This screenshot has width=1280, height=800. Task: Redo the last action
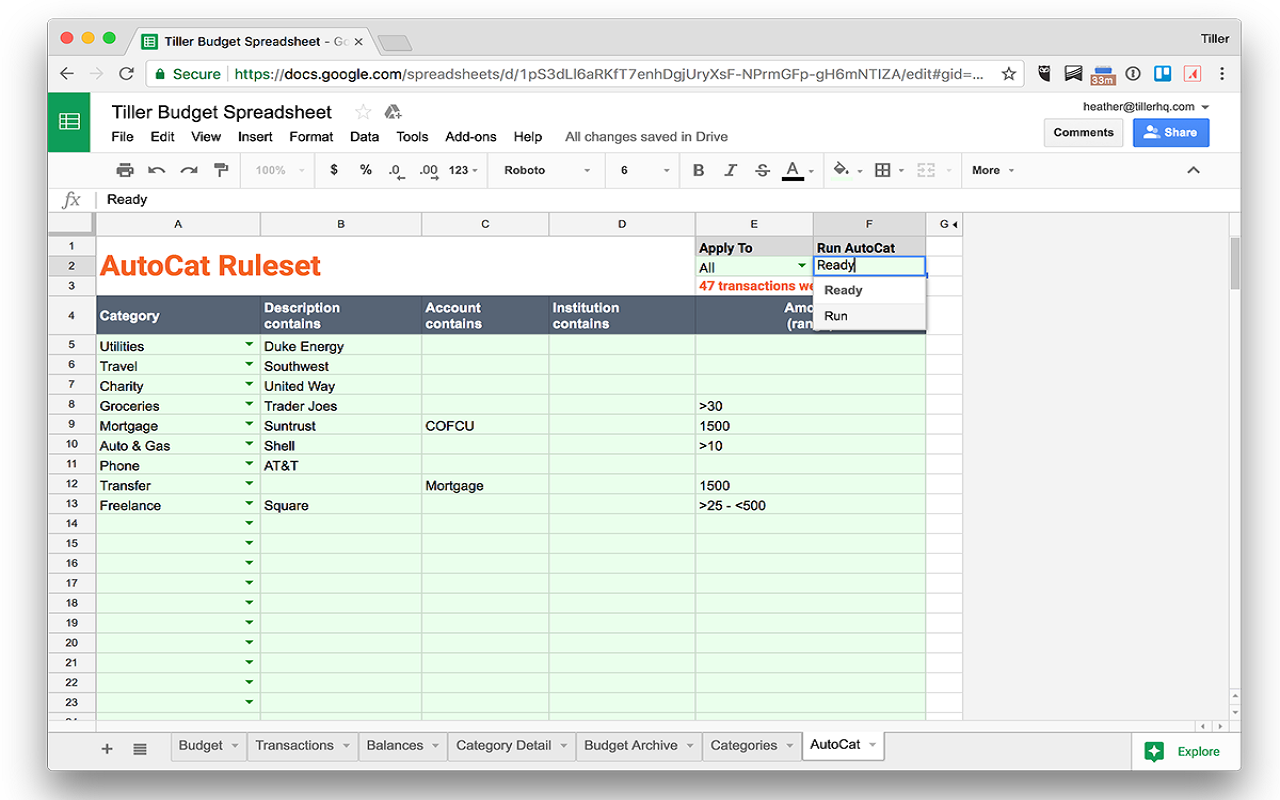pos(189,170)
